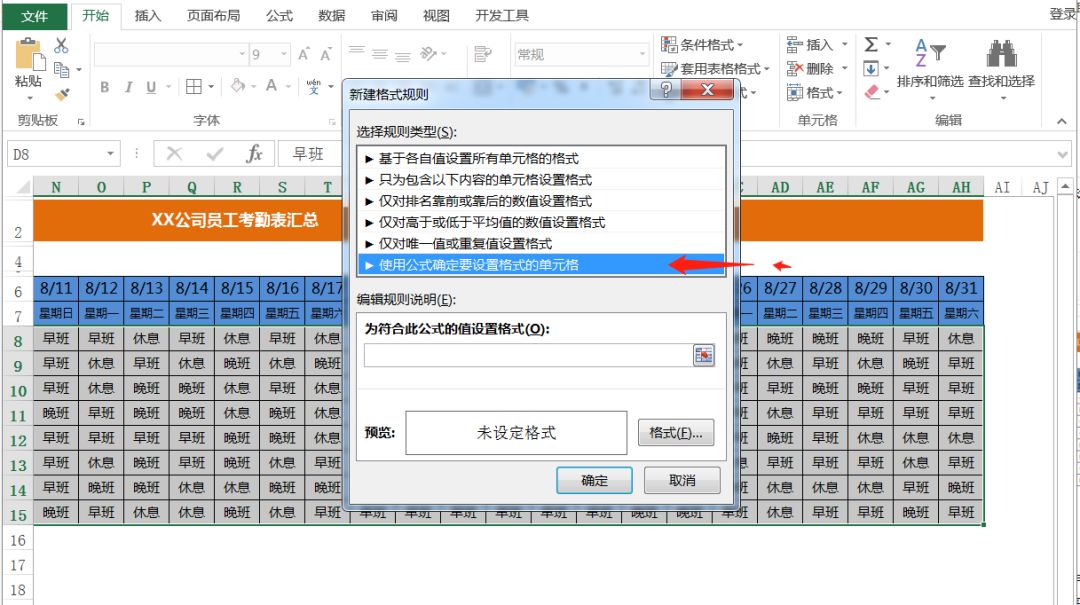Open the border styles dropdown

click(212, 86)
